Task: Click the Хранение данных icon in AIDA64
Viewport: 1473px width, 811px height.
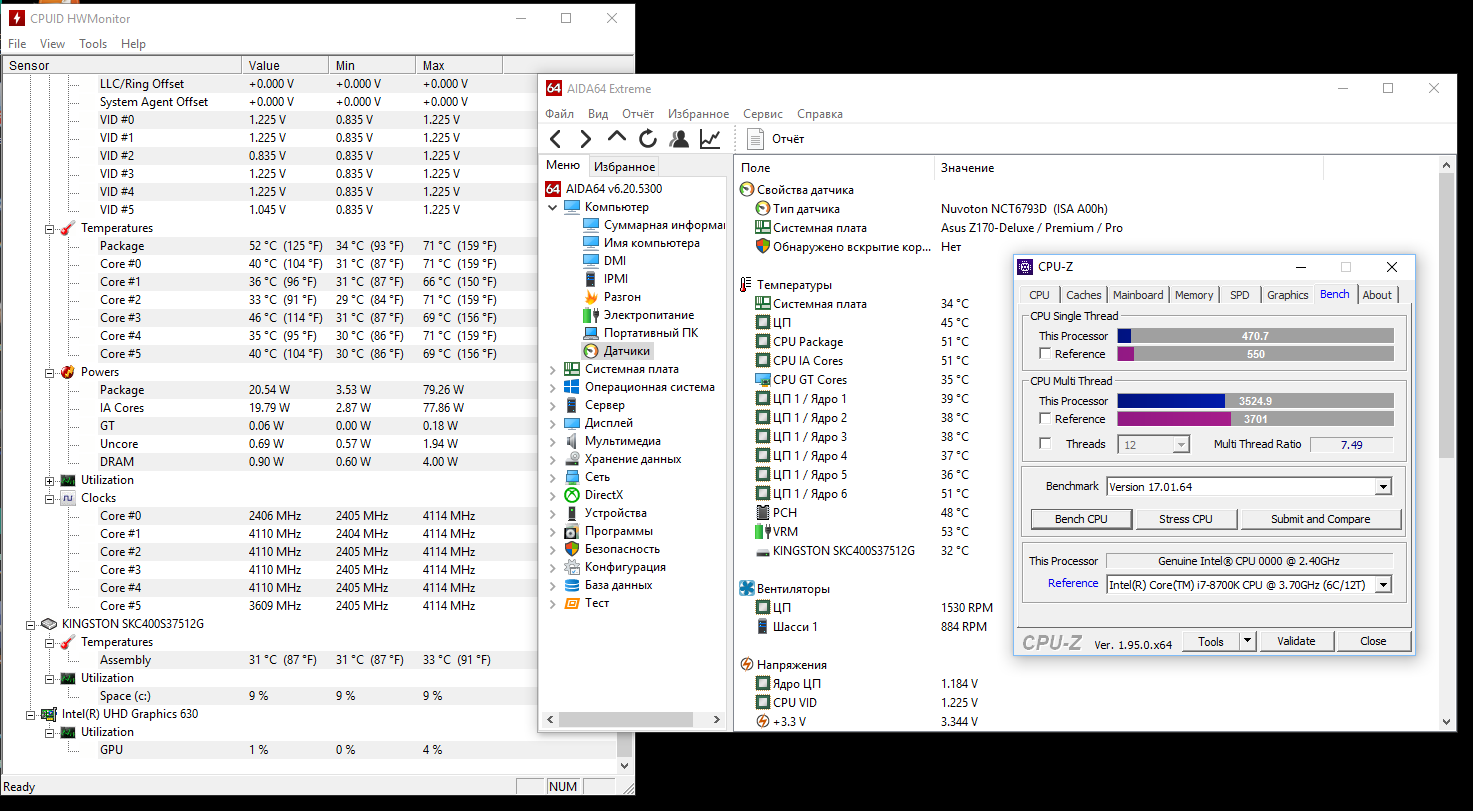Action: pos(572,459)
